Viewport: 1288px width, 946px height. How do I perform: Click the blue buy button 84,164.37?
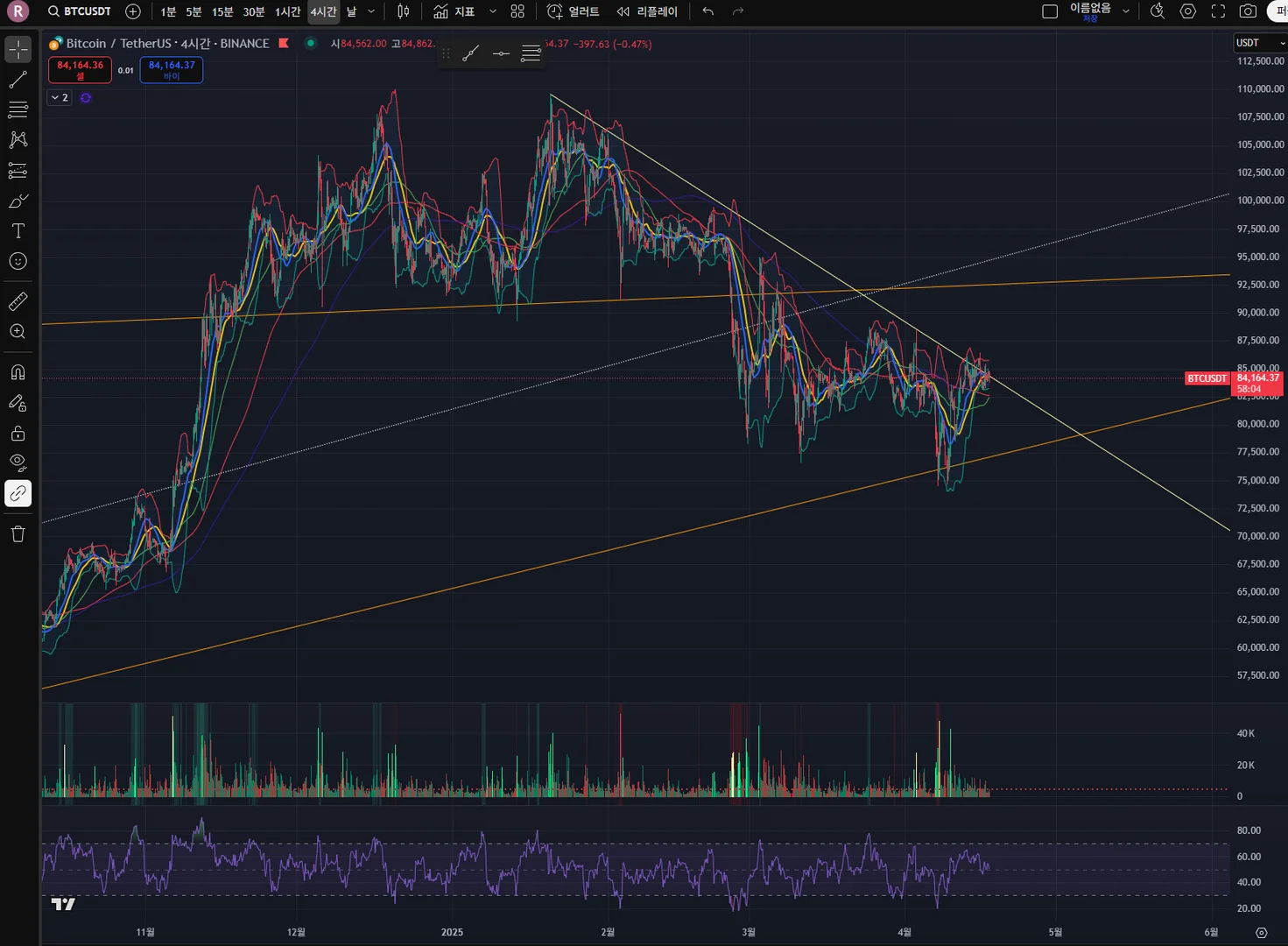click(x=172, y=70)
